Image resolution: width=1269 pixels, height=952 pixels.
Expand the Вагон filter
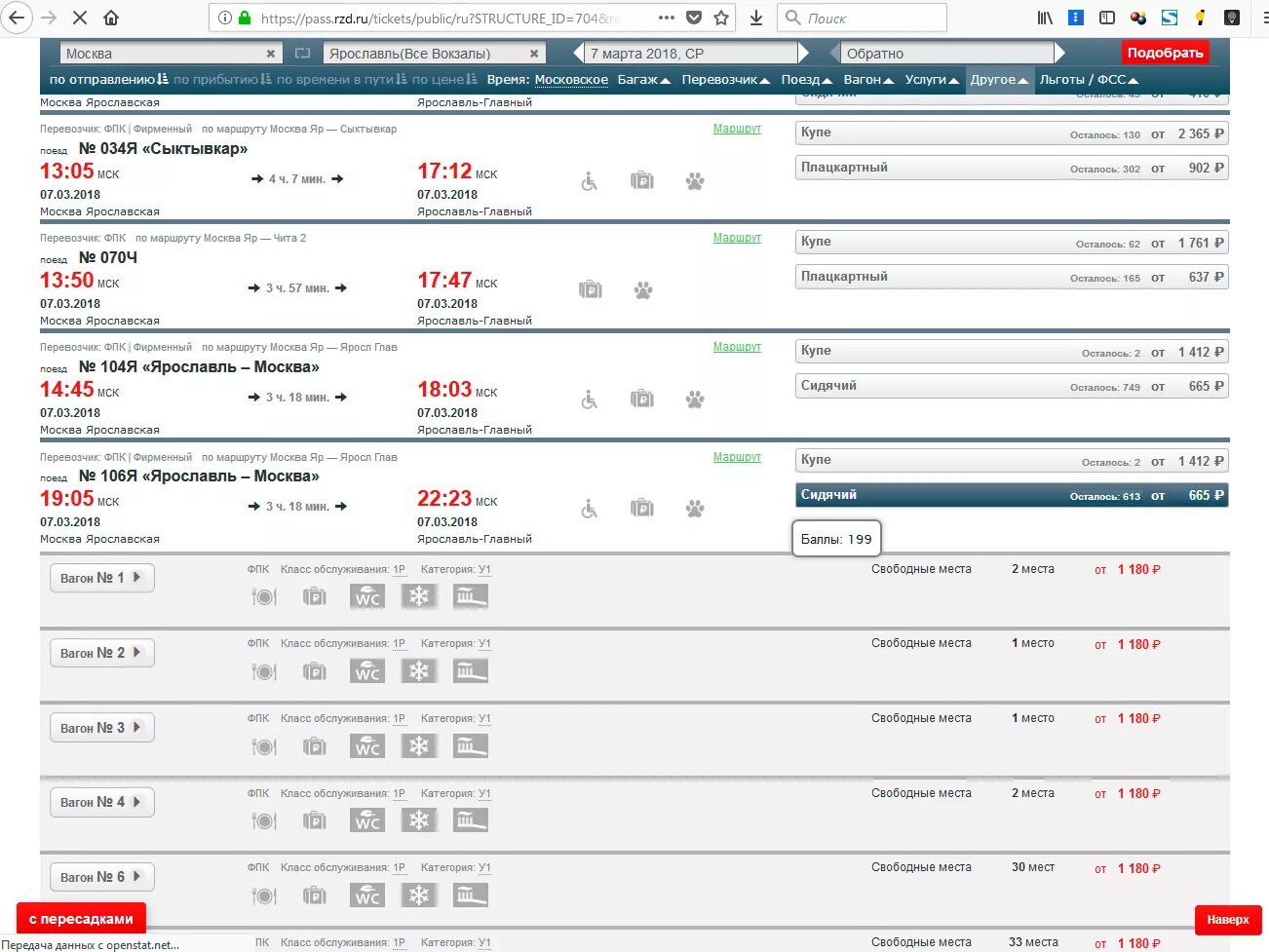868,80
